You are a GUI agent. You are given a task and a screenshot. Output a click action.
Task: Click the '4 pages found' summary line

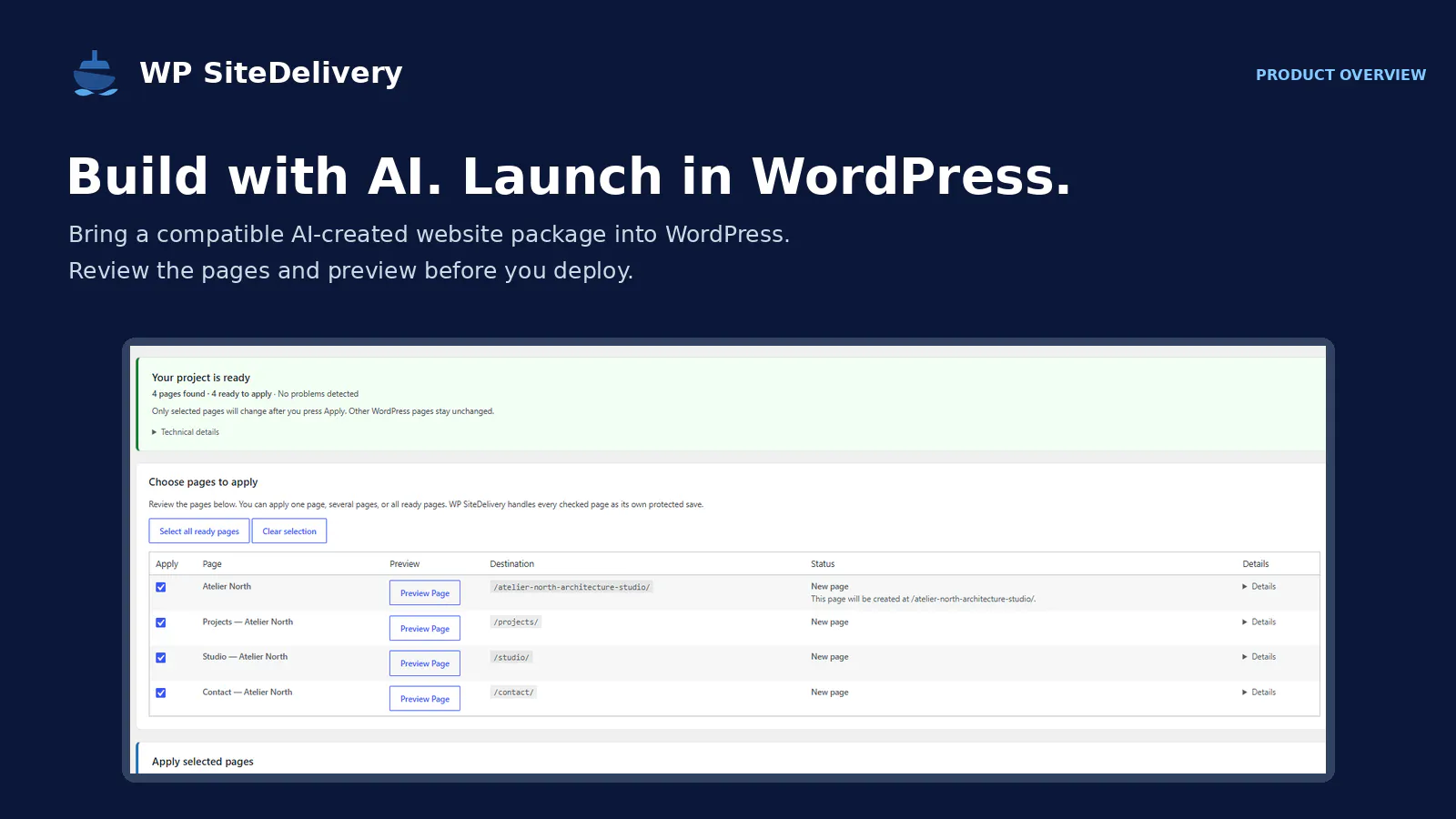click(255, 394)
